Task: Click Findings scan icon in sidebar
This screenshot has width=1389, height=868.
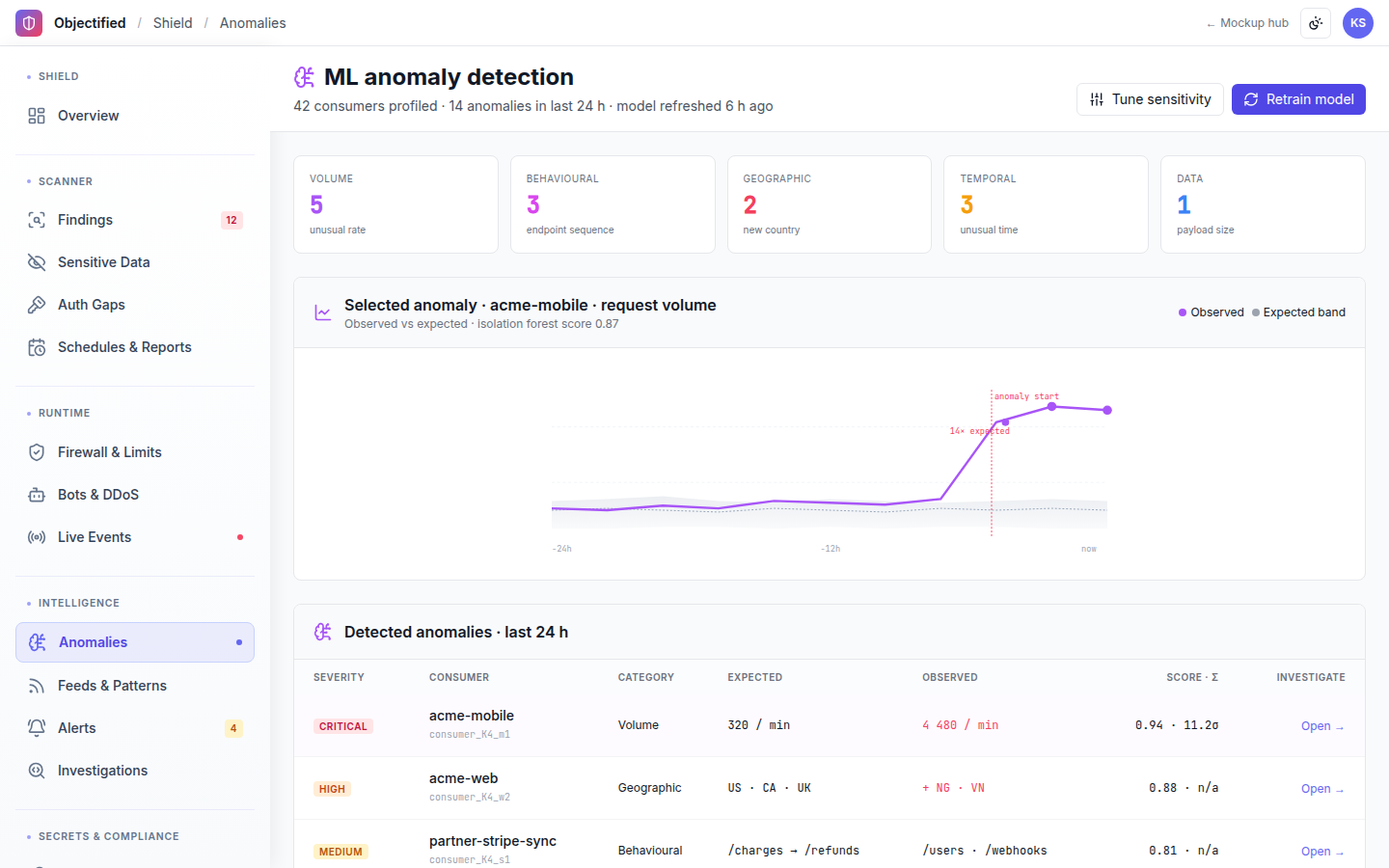Action: pos(37,220)
